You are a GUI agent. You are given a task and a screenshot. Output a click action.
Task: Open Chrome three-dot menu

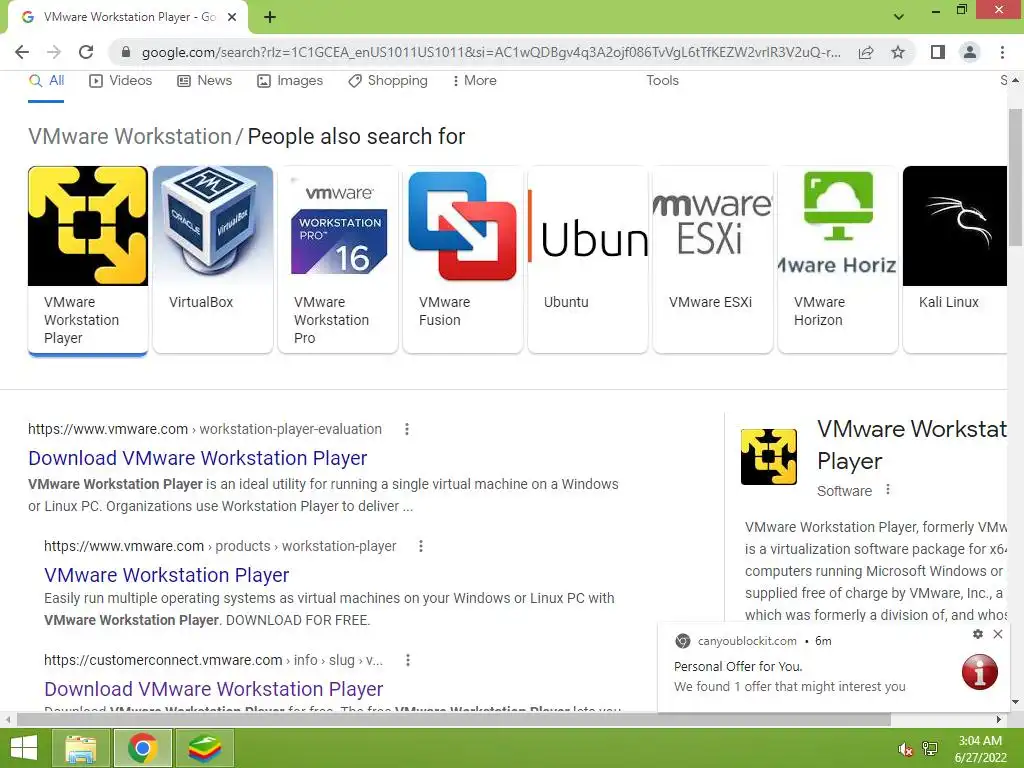tap(1002, 52)
